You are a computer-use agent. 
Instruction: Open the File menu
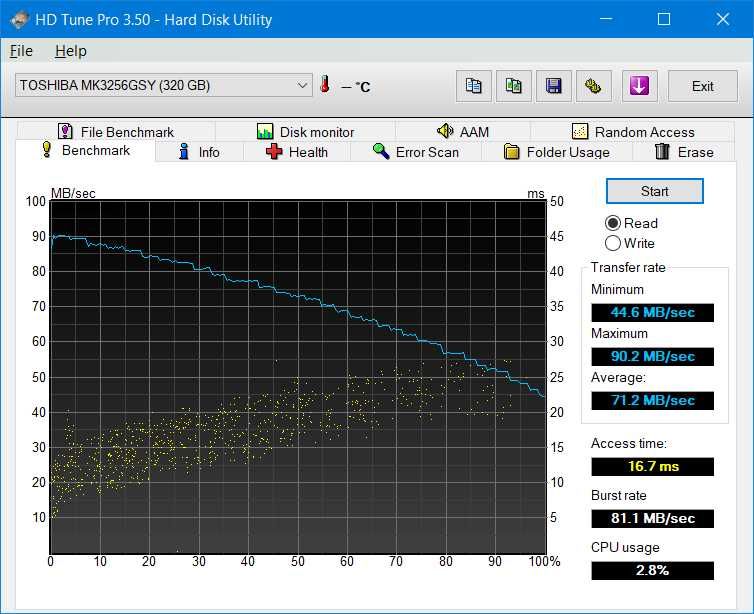pos(21,51)
